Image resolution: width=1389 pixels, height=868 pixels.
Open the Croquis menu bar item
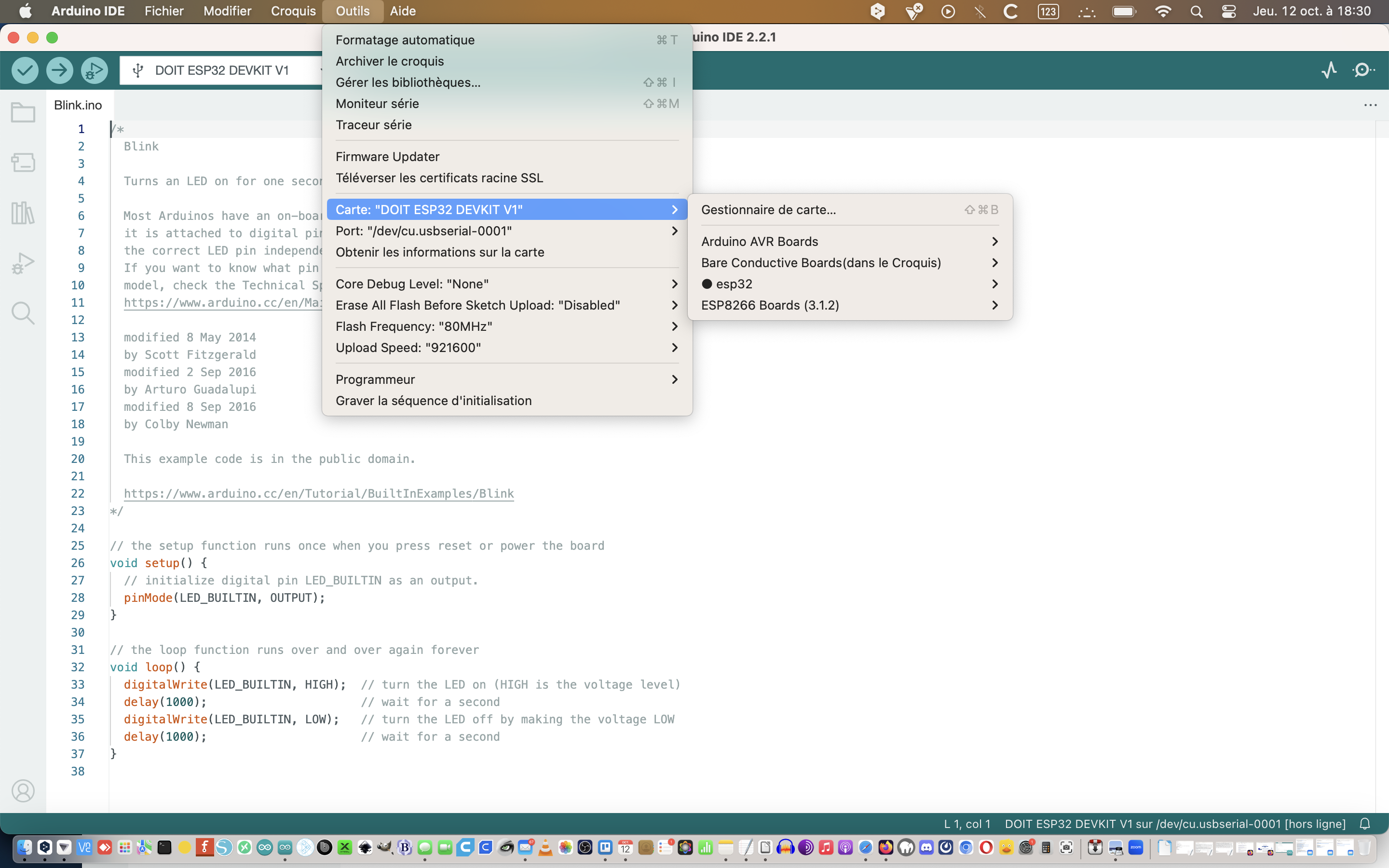click(x=293, y=12)
